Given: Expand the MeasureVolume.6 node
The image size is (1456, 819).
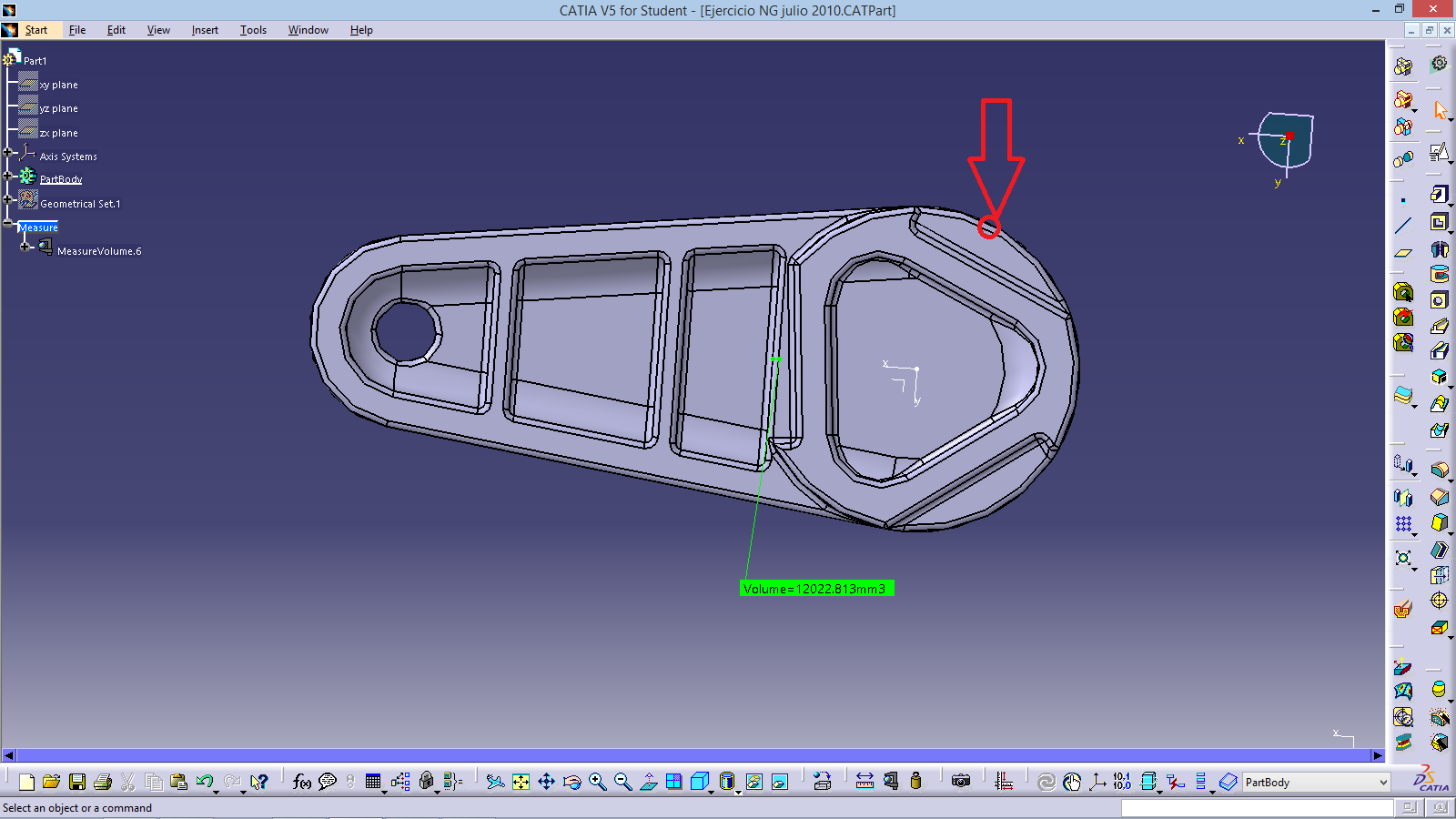Looking at the screenshot, I should pyautogui.click(x=25, y=247).
